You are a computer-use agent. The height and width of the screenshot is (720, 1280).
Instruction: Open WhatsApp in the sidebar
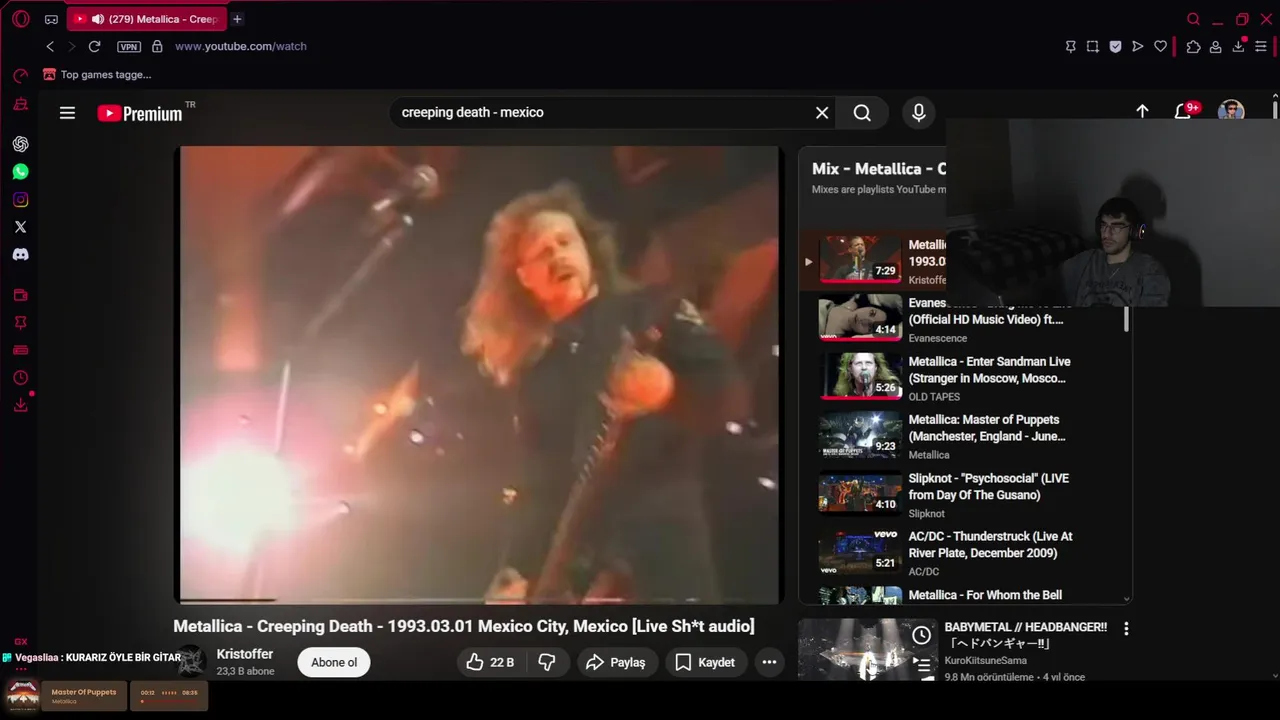[20, 172]
